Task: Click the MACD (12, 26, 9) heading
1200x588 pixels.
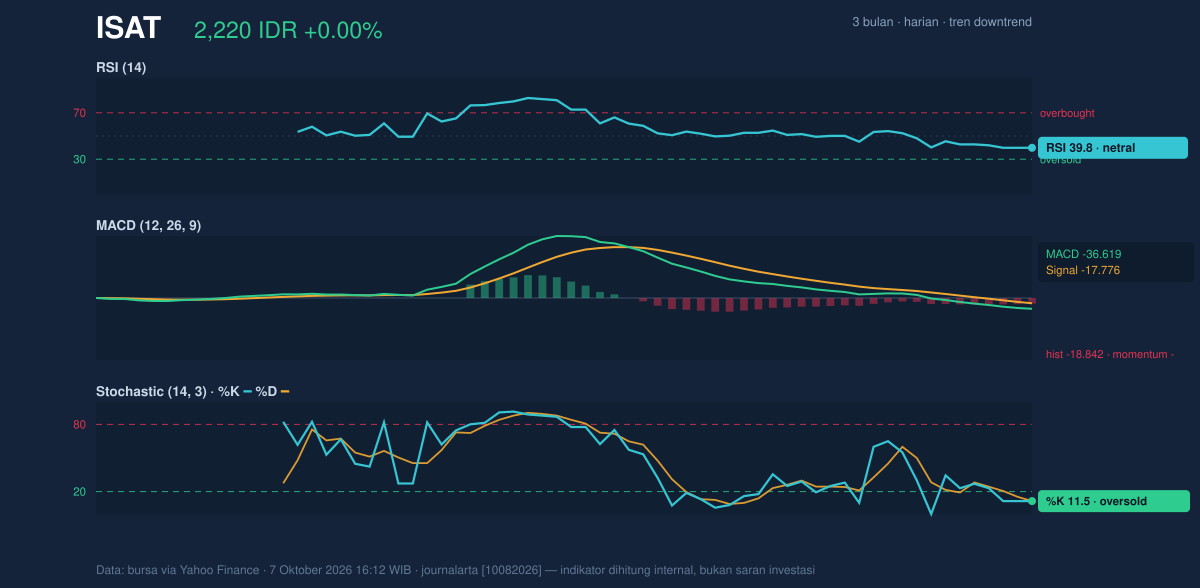Action: pyautogui.click(x=148, y=226)
